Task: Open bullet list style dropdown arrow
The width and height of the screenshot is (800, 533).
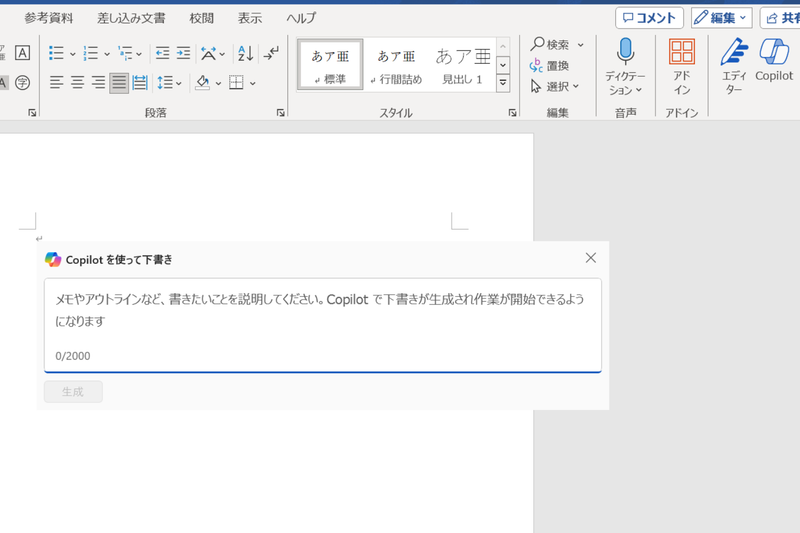Action: pos(72,54)
